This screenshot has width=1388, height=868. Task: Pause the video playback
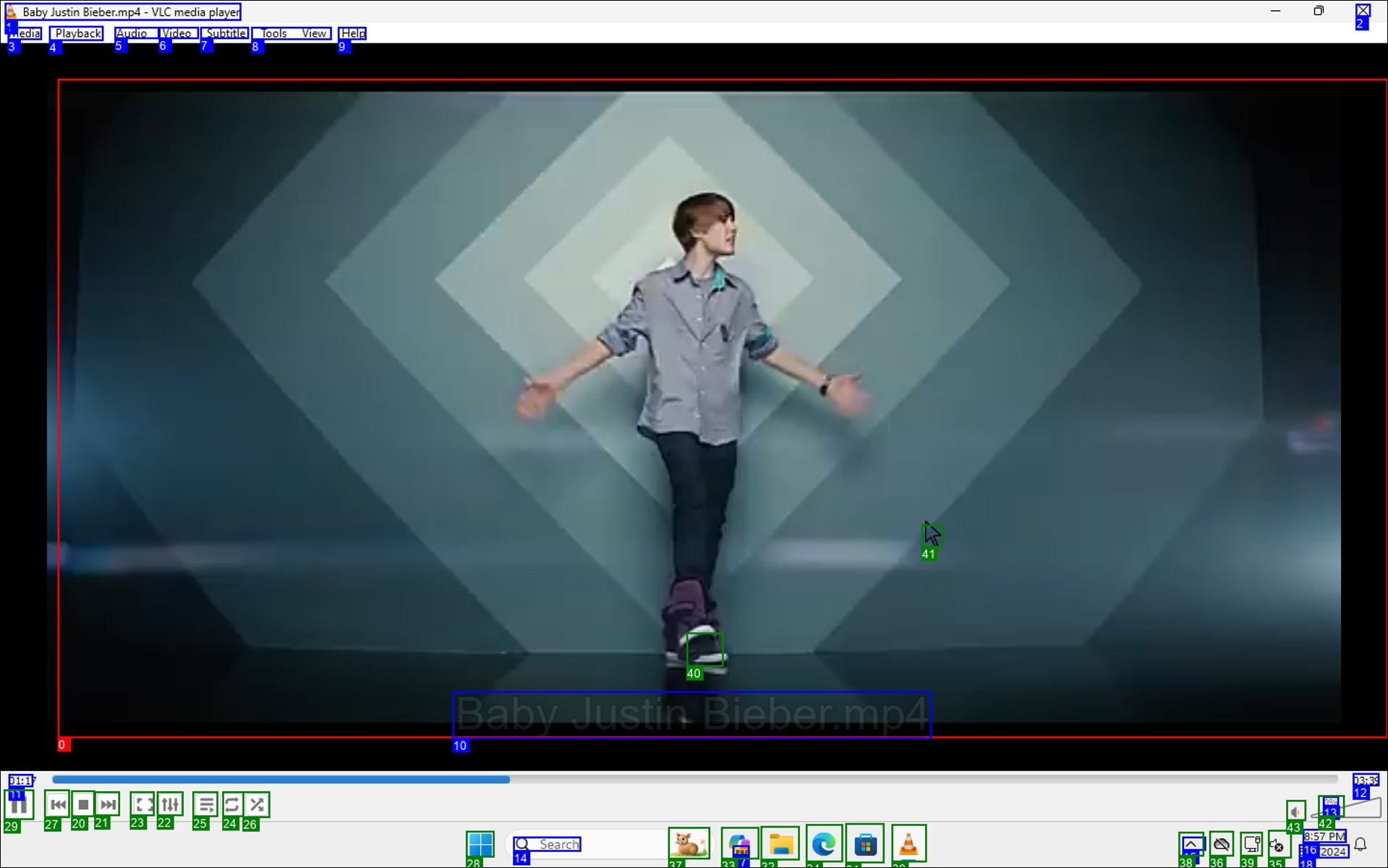tap(18, 804)
